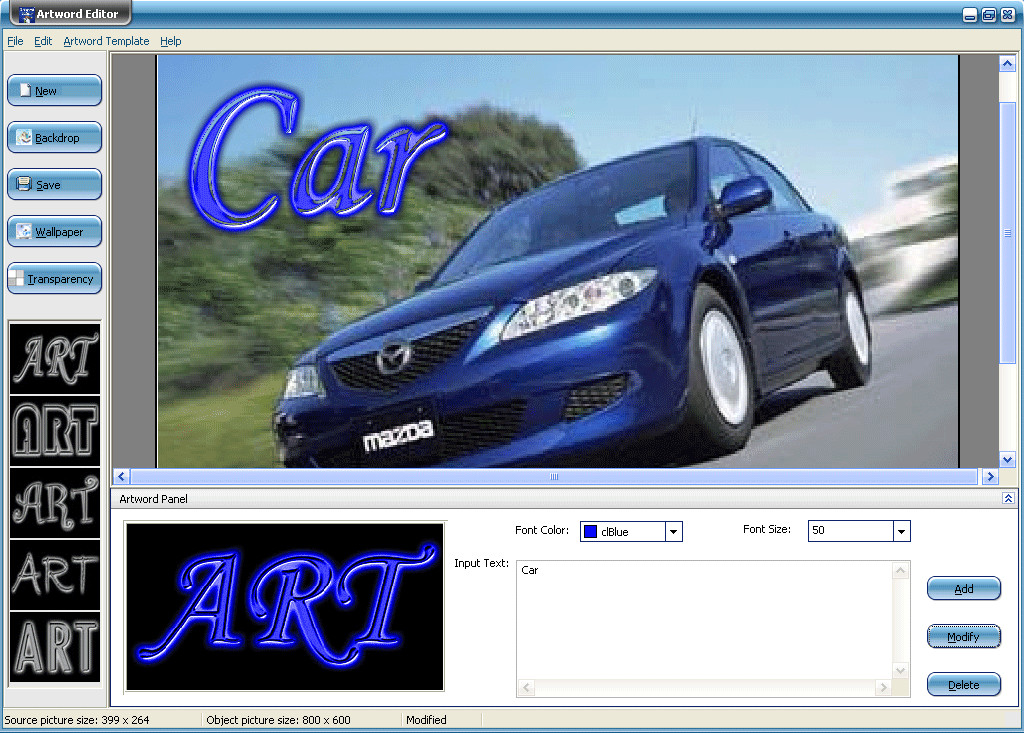The width and height of the screenshot is (1024, 733).
Task: Select the second blocky outline ART style
Action: click(55, 431)
